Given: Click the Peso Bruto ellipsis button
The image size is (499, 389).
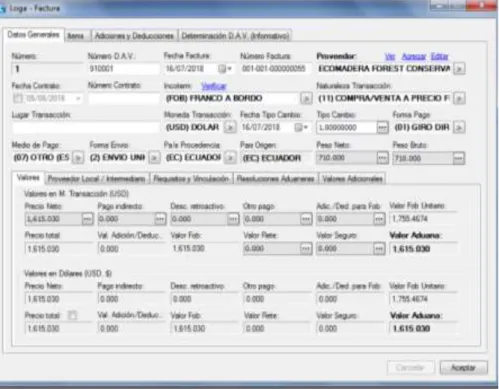Looking at the screenshot, I should (x=459, y=158).
